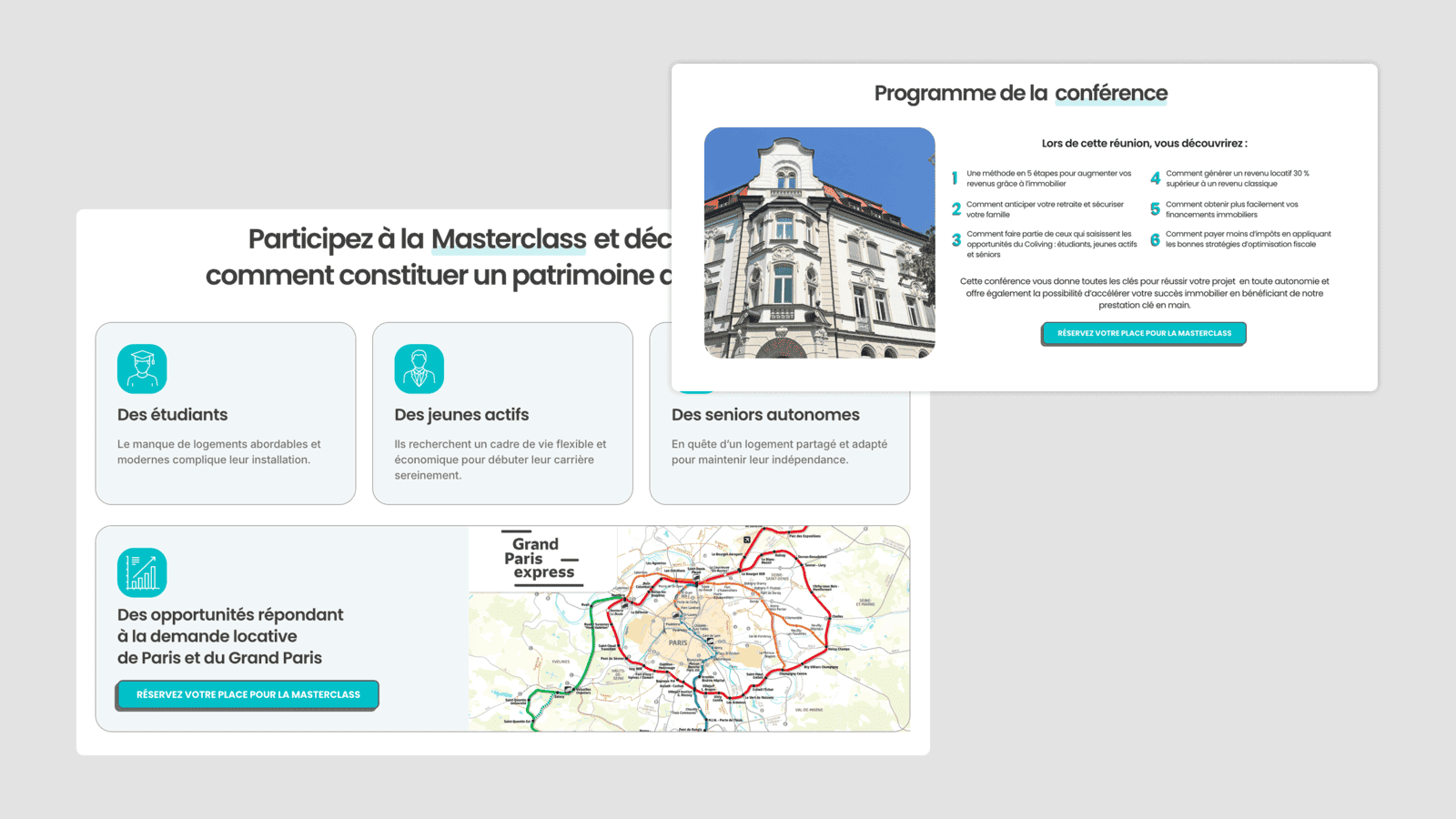The image size is (1456, 819).
Task: Click the 'Des jeunes actifs' card title
Action: coord(461,415)
